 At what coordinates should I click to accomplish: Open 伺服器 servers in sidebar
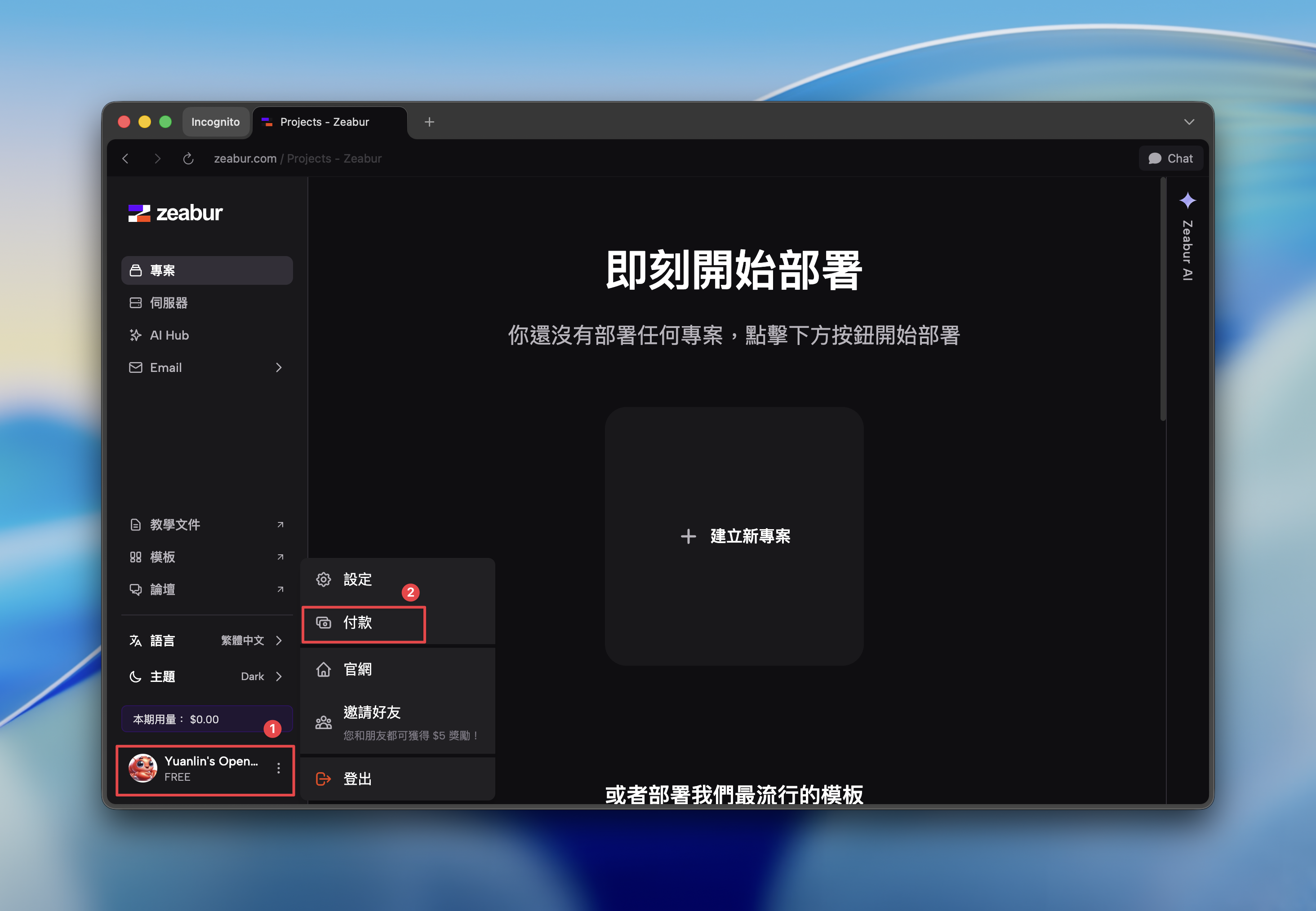169,302
